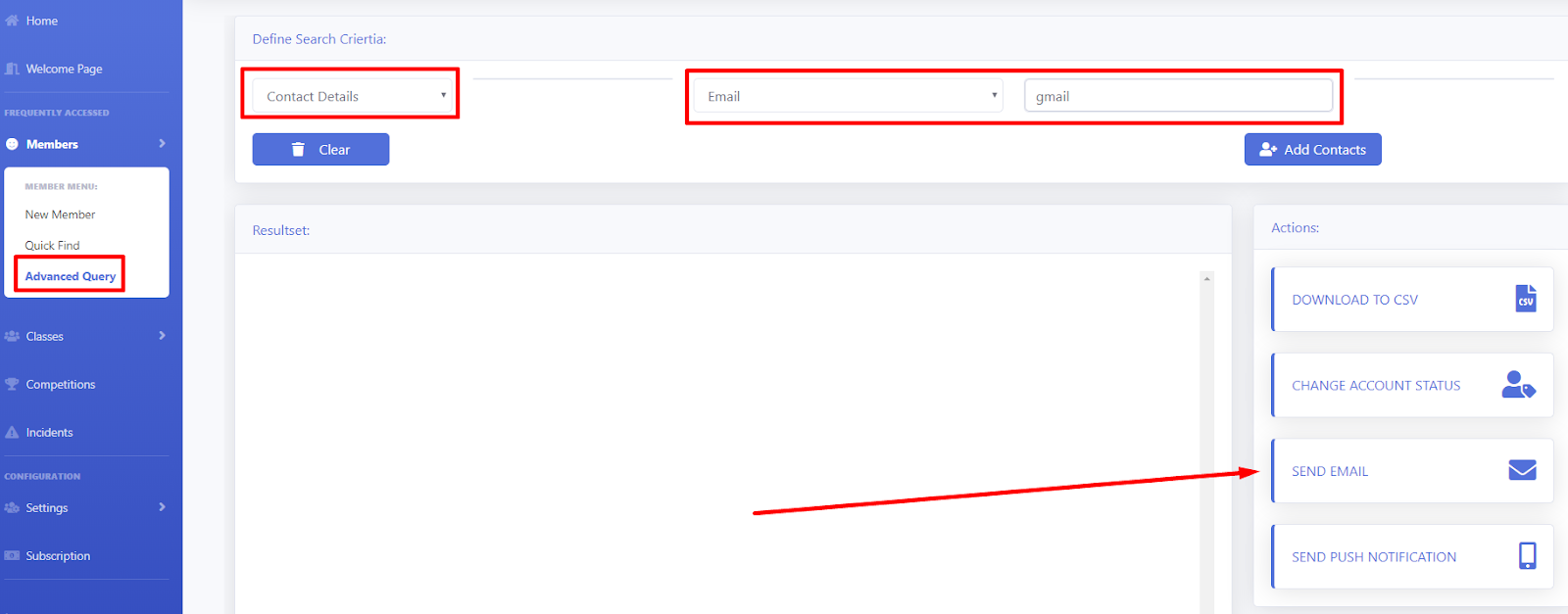The image size is (1568, 614).
Task: Click the resultset scrollbar up arrow
Action: click(x=1206, y=279)
